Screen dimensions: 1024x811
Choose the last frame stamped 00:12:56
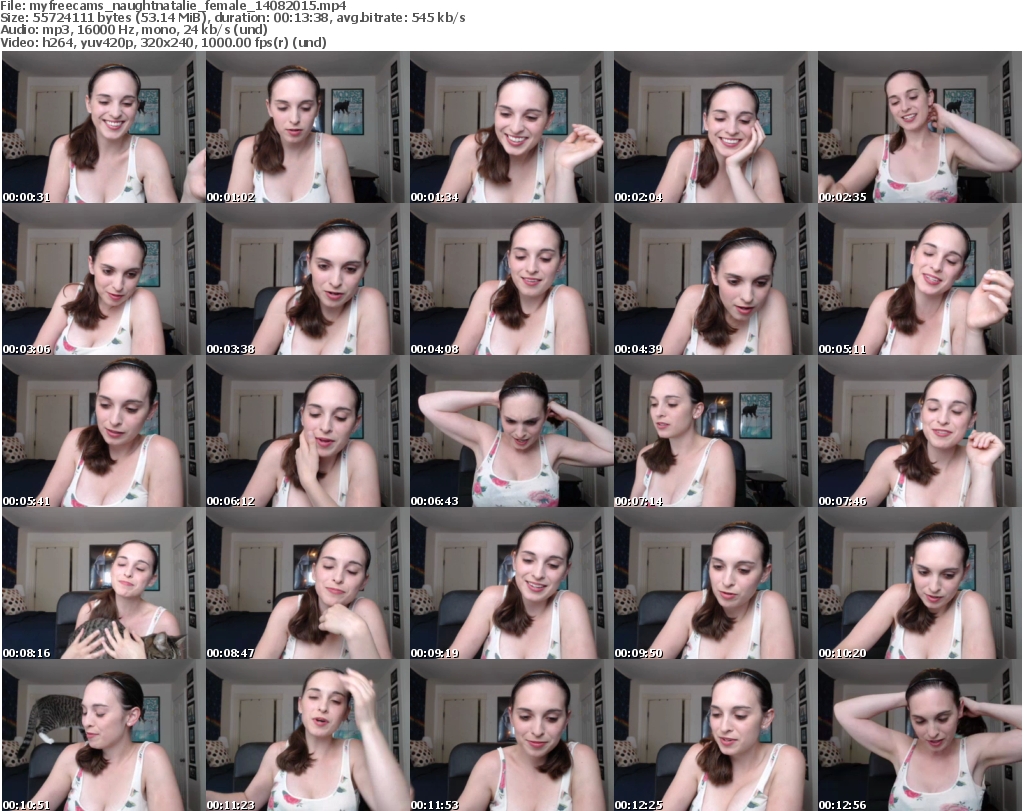[920, 735]
